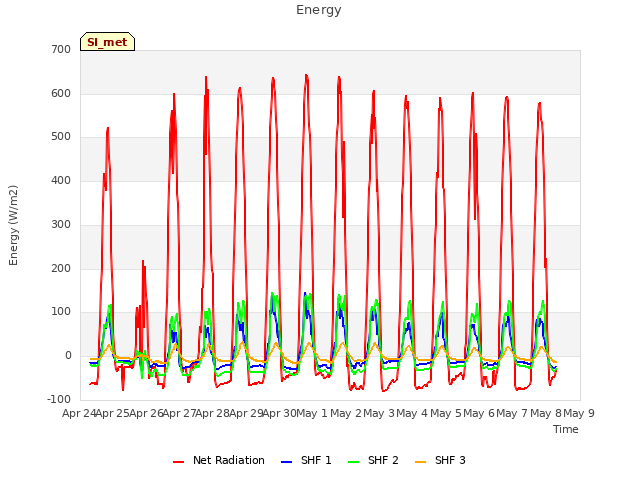Click the Time x-axis label
Image resolution: width=640 pixels, height=480 pixels.
(x=565, y=429)
